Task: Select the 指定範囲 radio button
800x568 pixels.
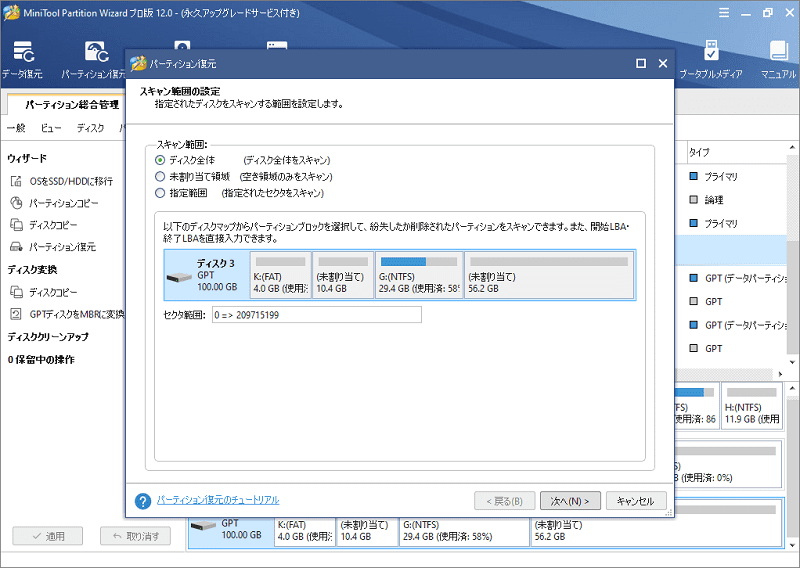Action: coord(160,193)
